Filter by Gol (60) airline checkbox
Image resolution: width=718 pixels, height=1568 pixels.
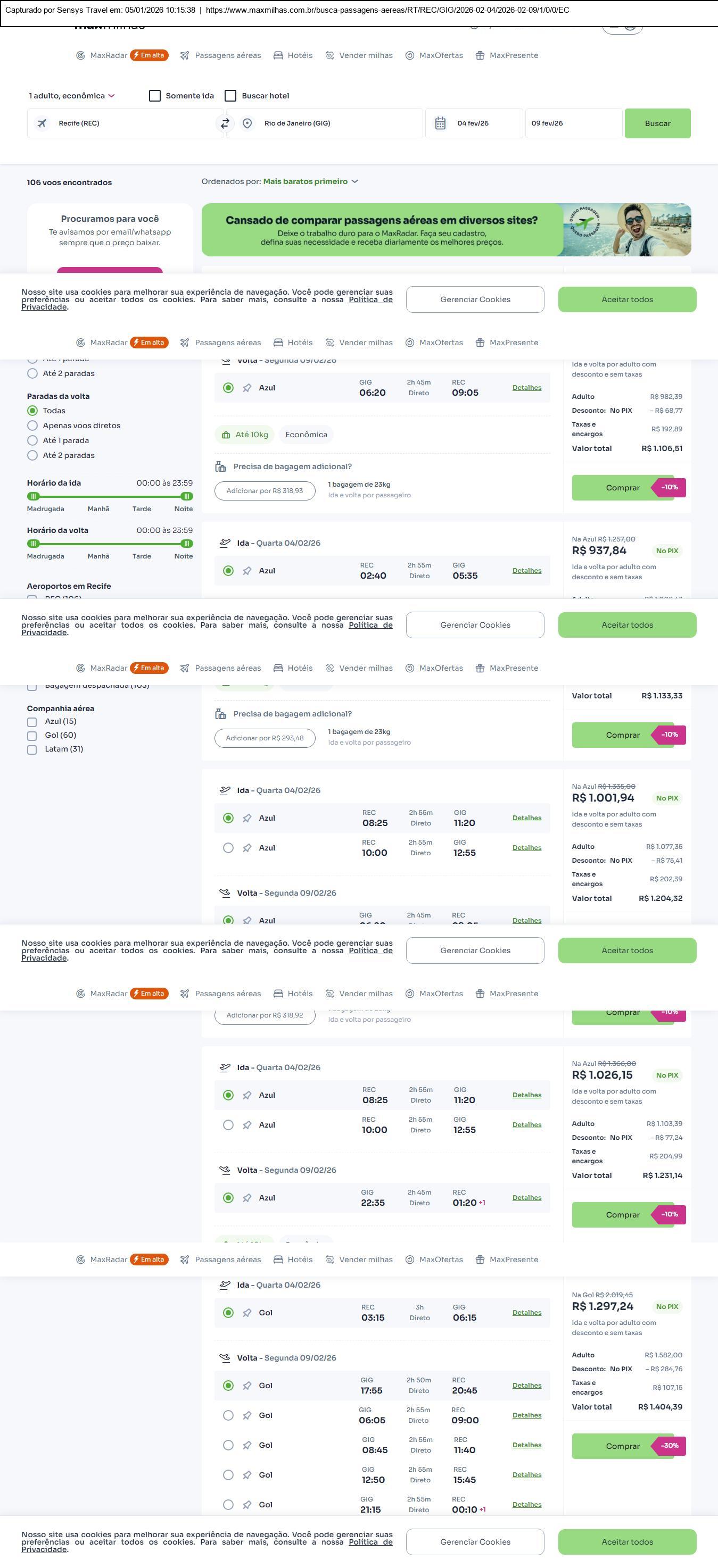coord(32,736)
